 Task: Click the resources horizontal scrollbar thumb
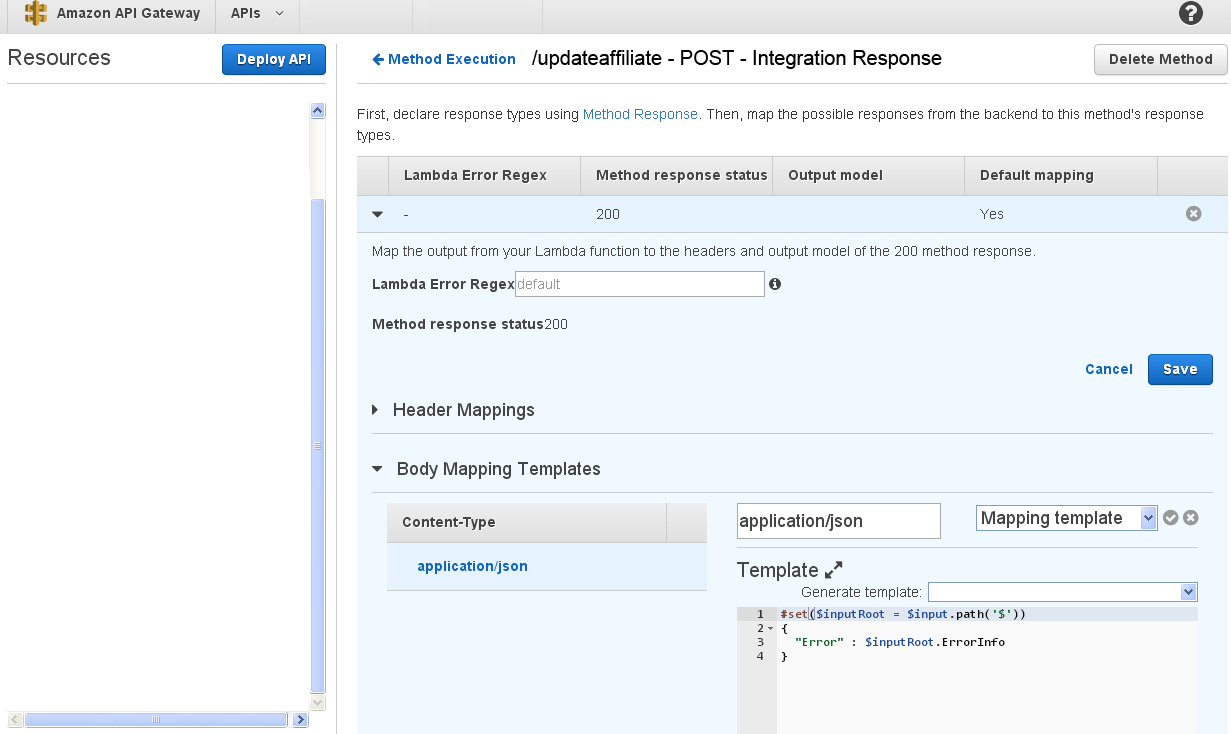pos(156,719)
